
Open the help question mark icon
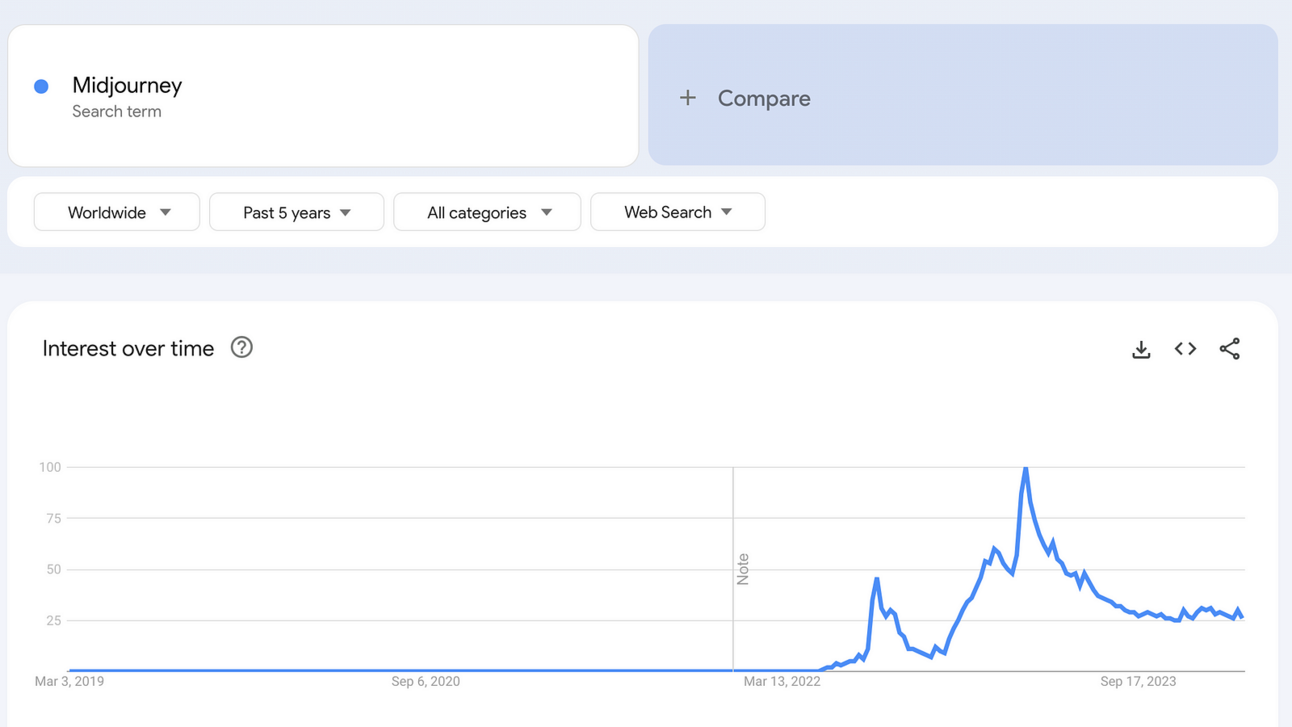241,348
